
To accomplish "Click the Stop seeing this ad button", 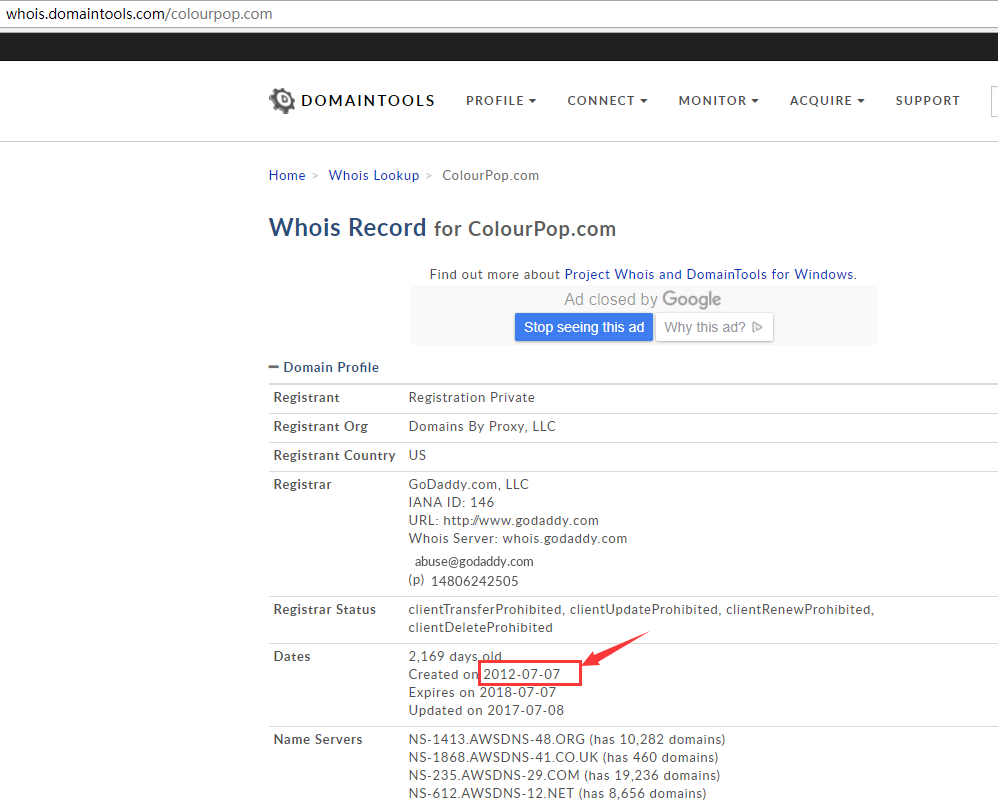I will (584, 327).
